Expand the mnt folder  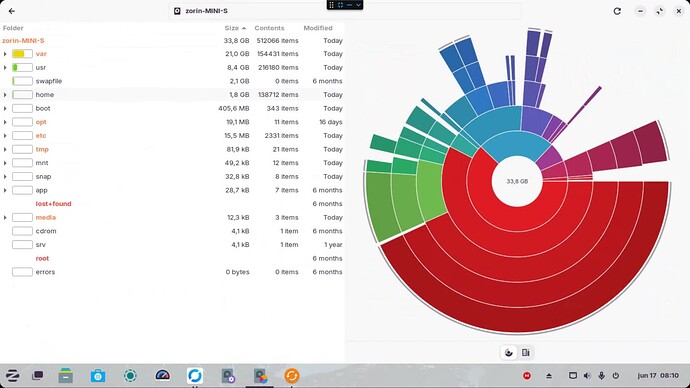(x=5, y=163)
